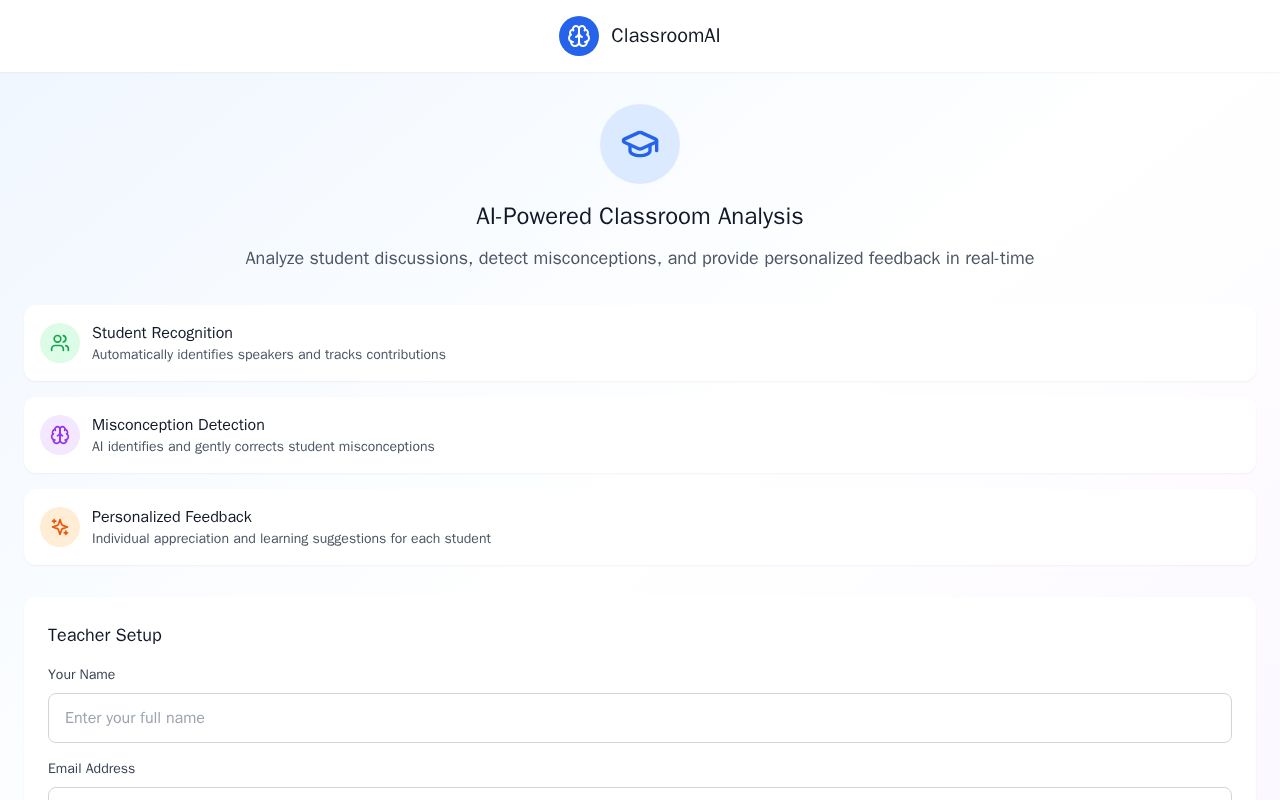Image resolution: width=1280 pixels, height=800 pixels.
Task: Click the graduation cap icon
Action: tap(640, 144)
